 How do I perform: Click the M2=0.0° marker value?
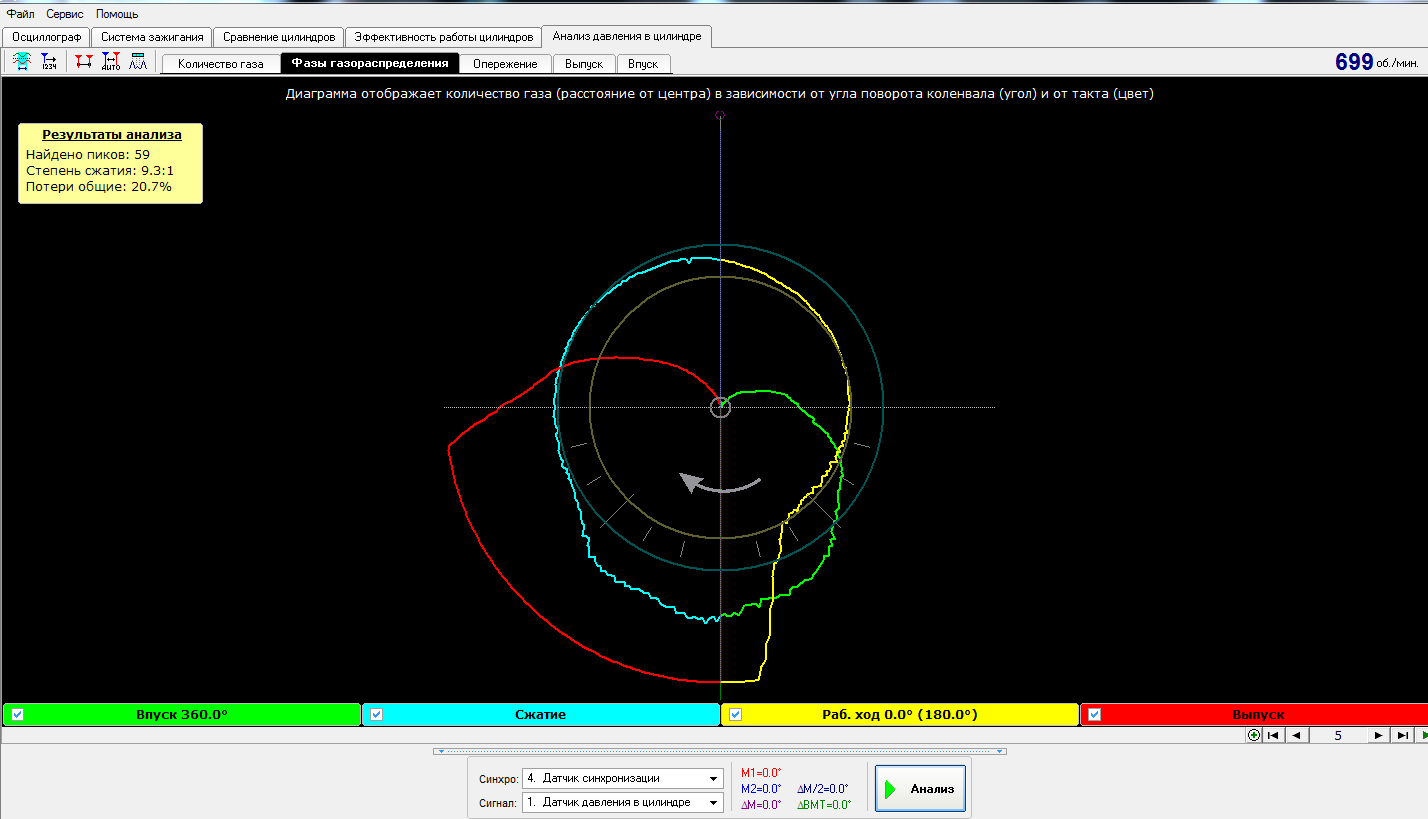(x=761, y=789)
